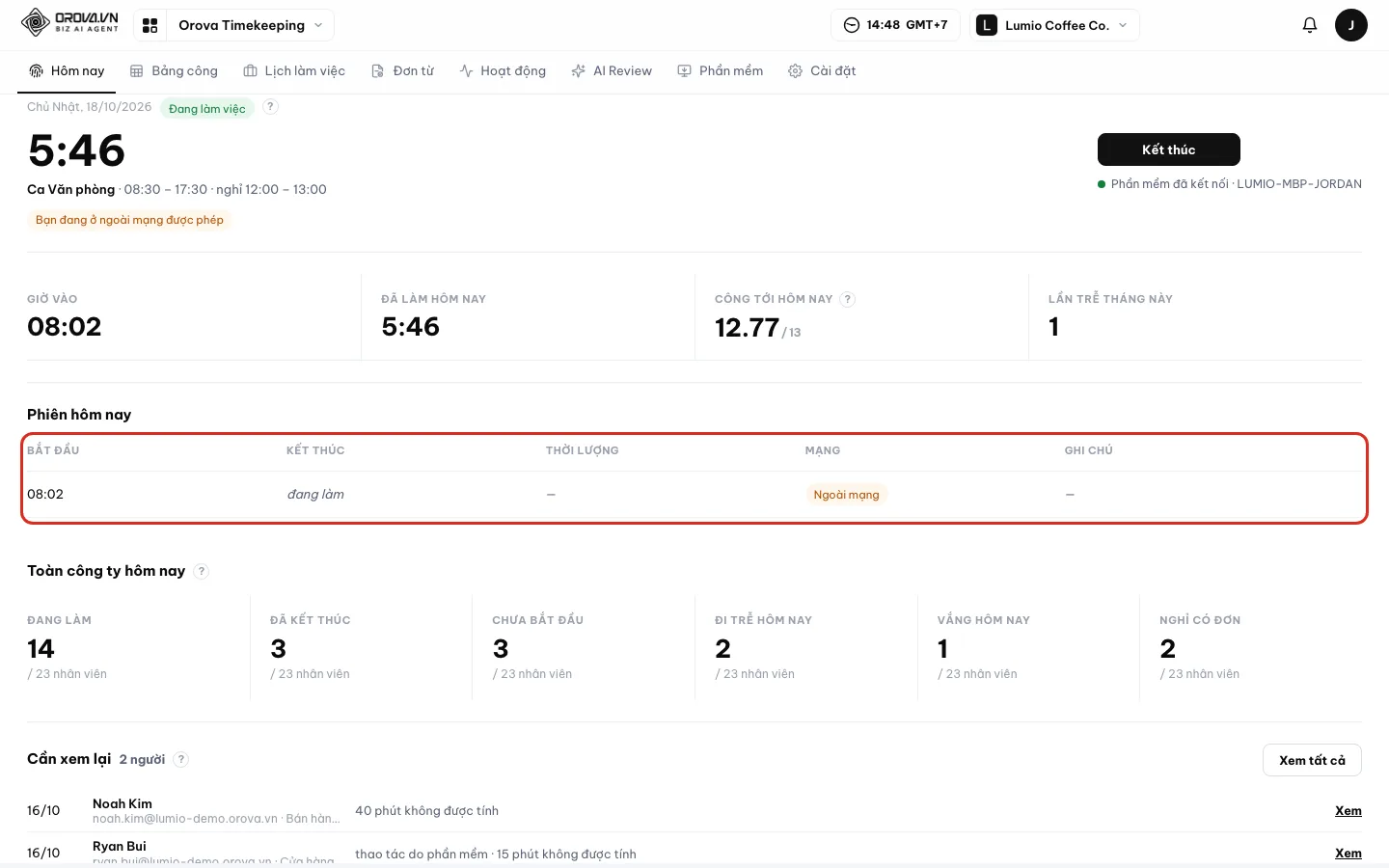Viewport: 1389px width, 868px height.
Task: Open the 14:48 GMT+7 timezone selector
Action: click(x=896, y=25)
